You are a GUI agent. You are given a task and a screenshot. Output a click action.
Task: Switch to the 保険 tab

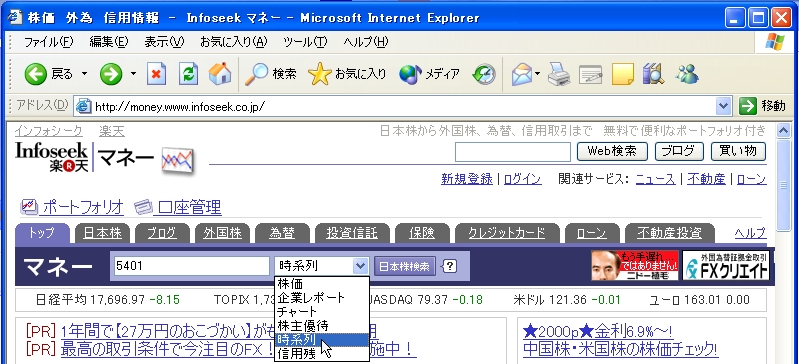[422, 233]
